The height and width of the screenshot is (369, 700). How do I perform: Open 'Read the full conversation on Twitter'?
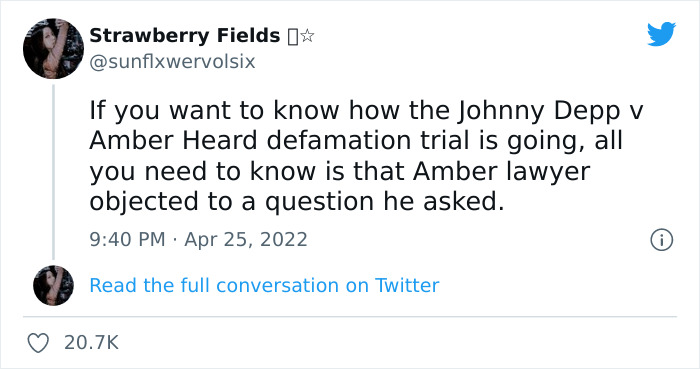(264, 286)
